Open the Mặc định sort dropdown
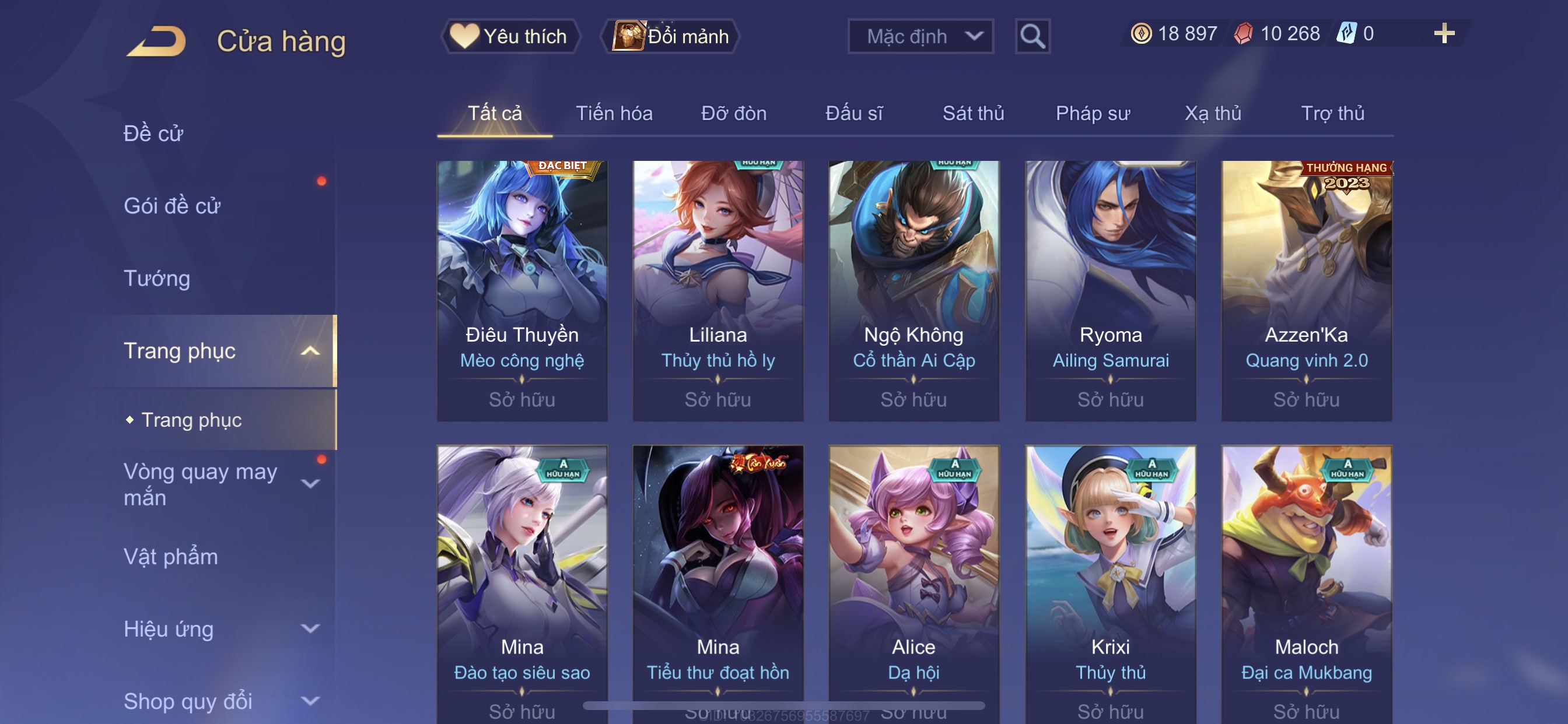This screenshot has height=724, width=1568. (921, 37)
